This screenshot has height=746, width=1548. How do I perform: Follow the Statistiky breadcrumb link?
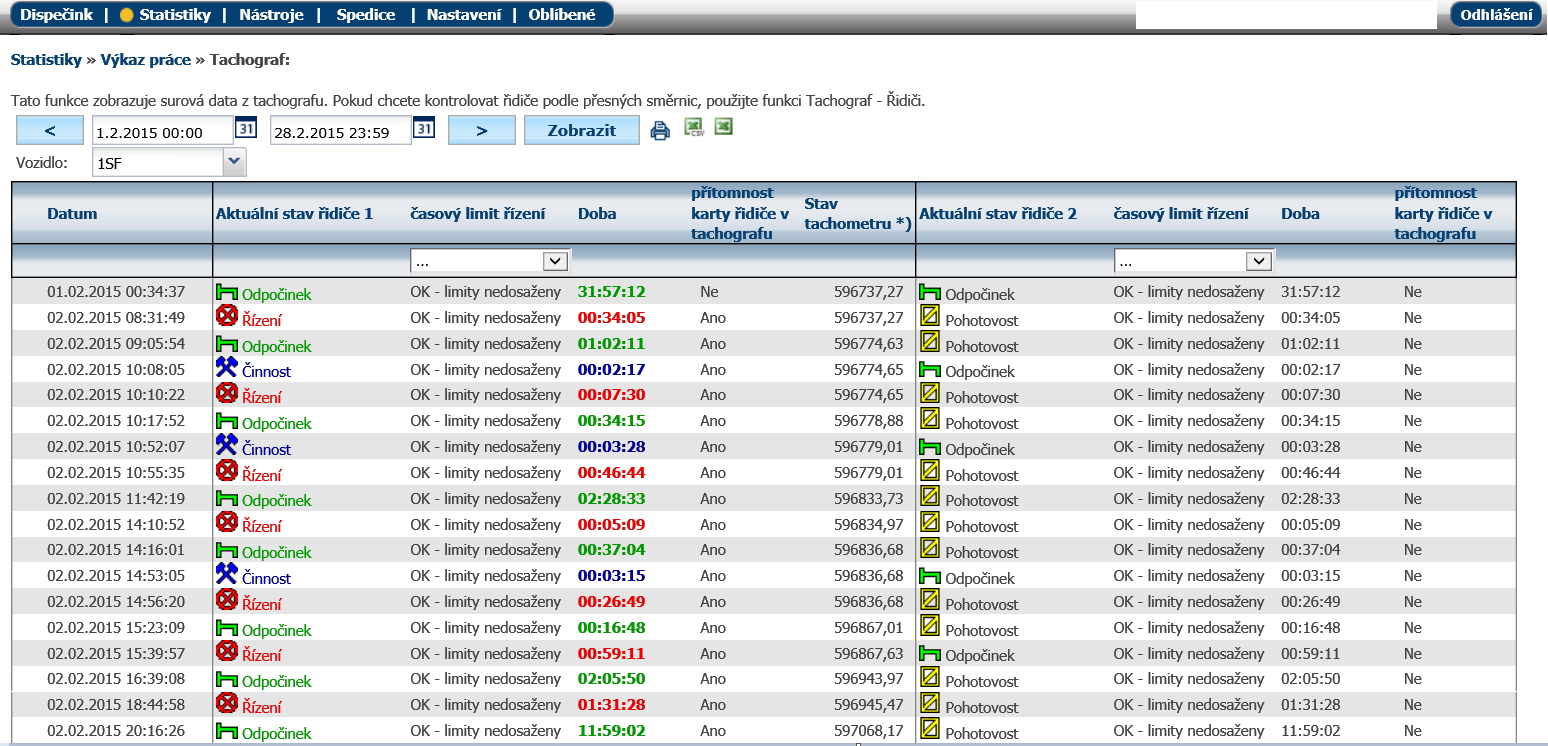click(46, 60)
